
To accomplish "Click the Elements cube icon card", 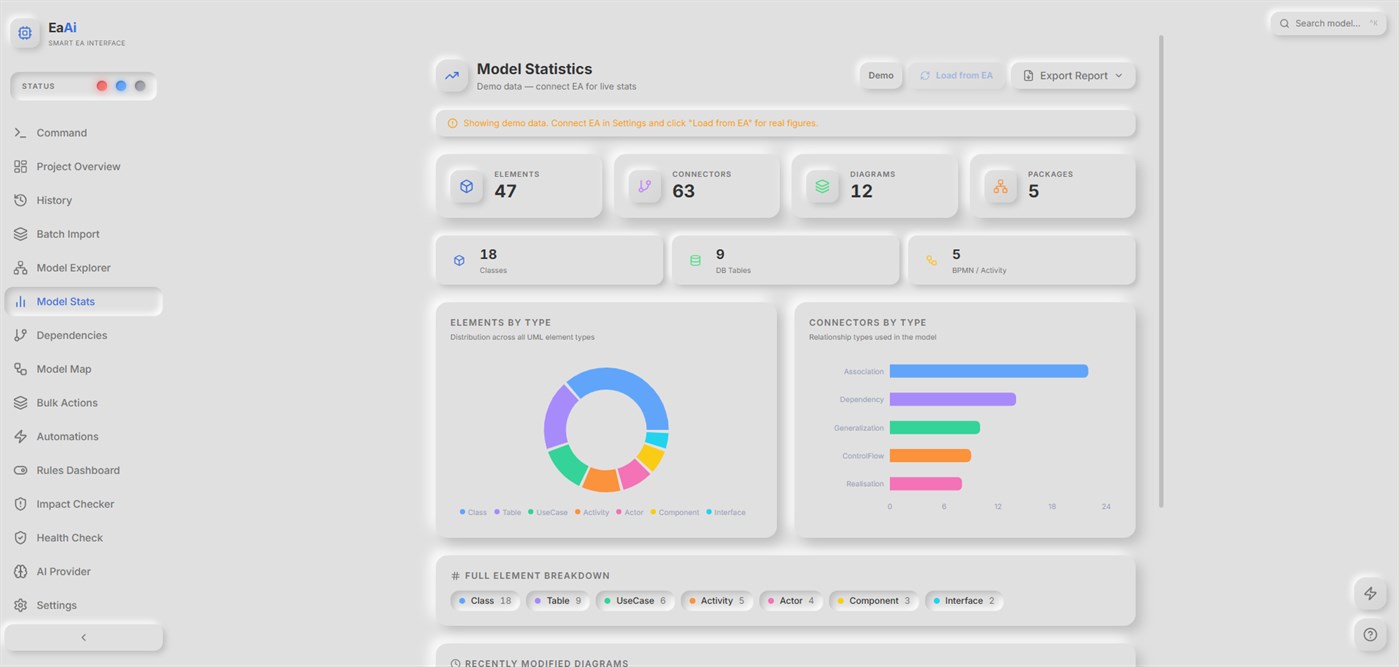I will [x=467, y=186].
